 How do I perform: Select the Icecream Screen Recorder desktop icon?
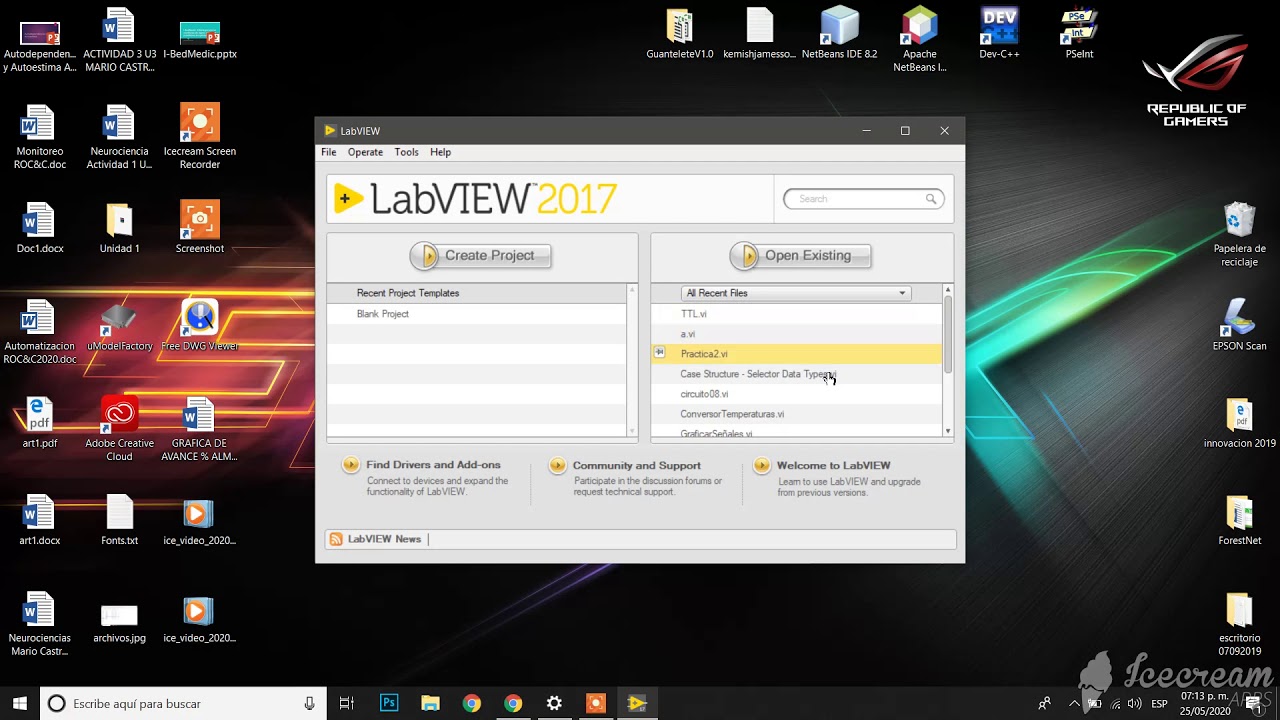(x=200, y=137)
